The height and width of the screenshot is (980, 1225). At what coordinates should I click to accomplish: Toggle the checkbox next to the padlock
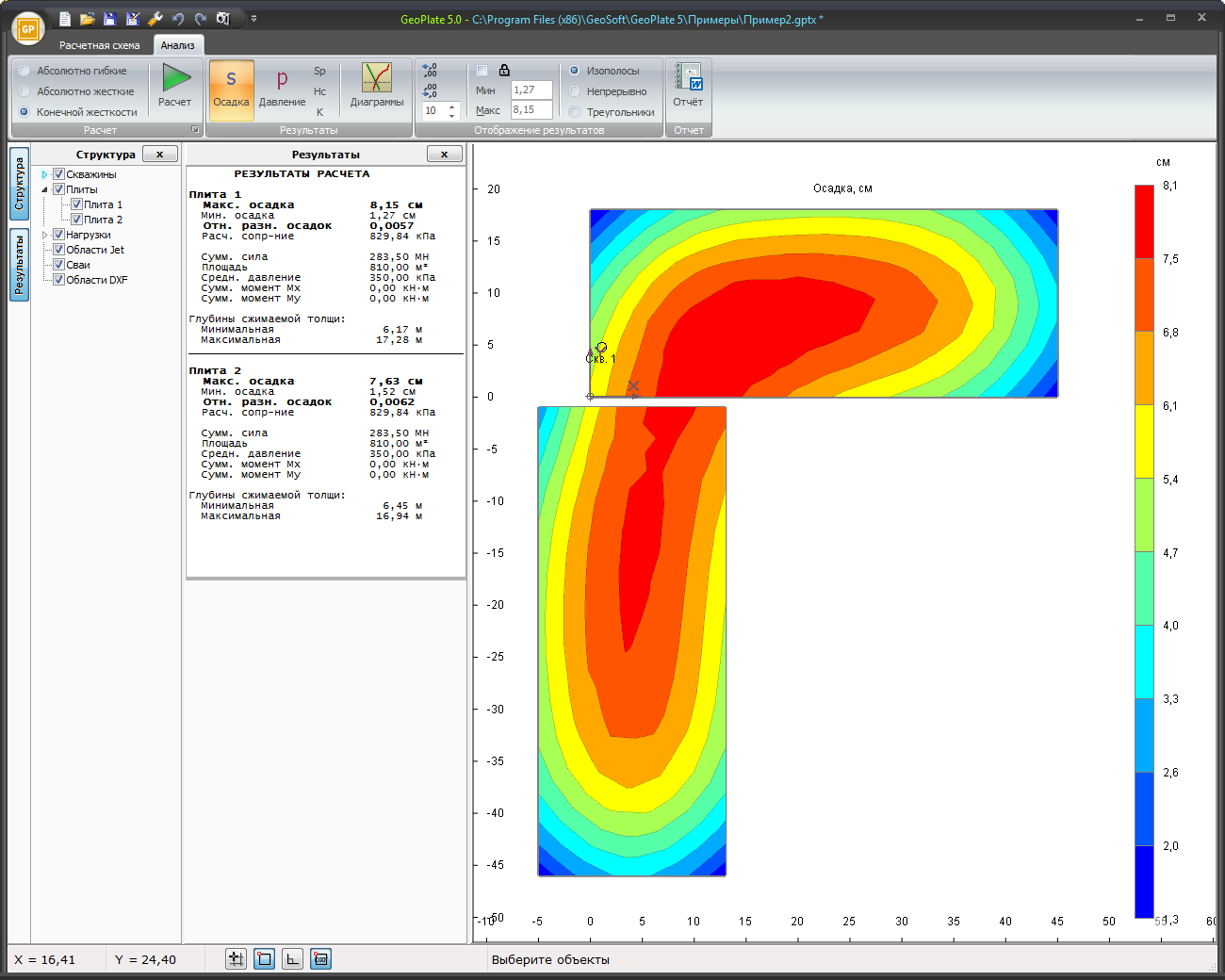point(482,71)
